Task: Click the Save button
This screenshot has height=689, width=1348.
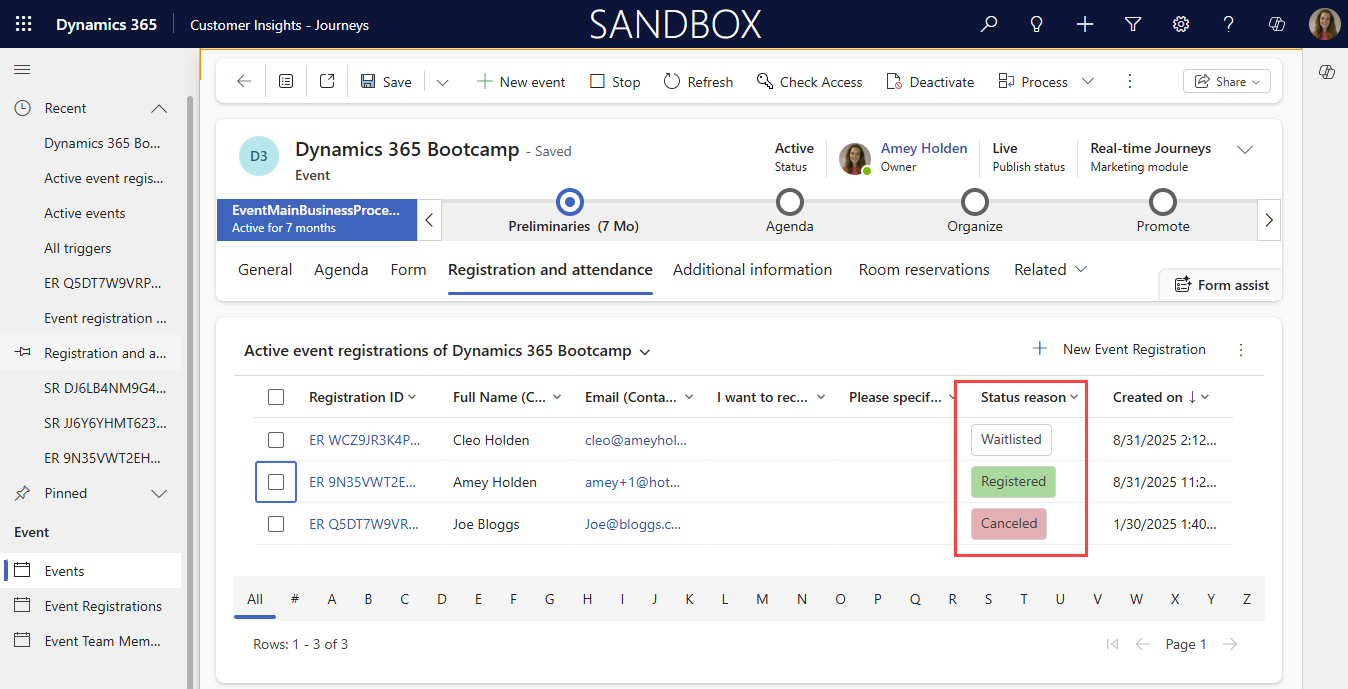Action: click(x=386, y=82)
